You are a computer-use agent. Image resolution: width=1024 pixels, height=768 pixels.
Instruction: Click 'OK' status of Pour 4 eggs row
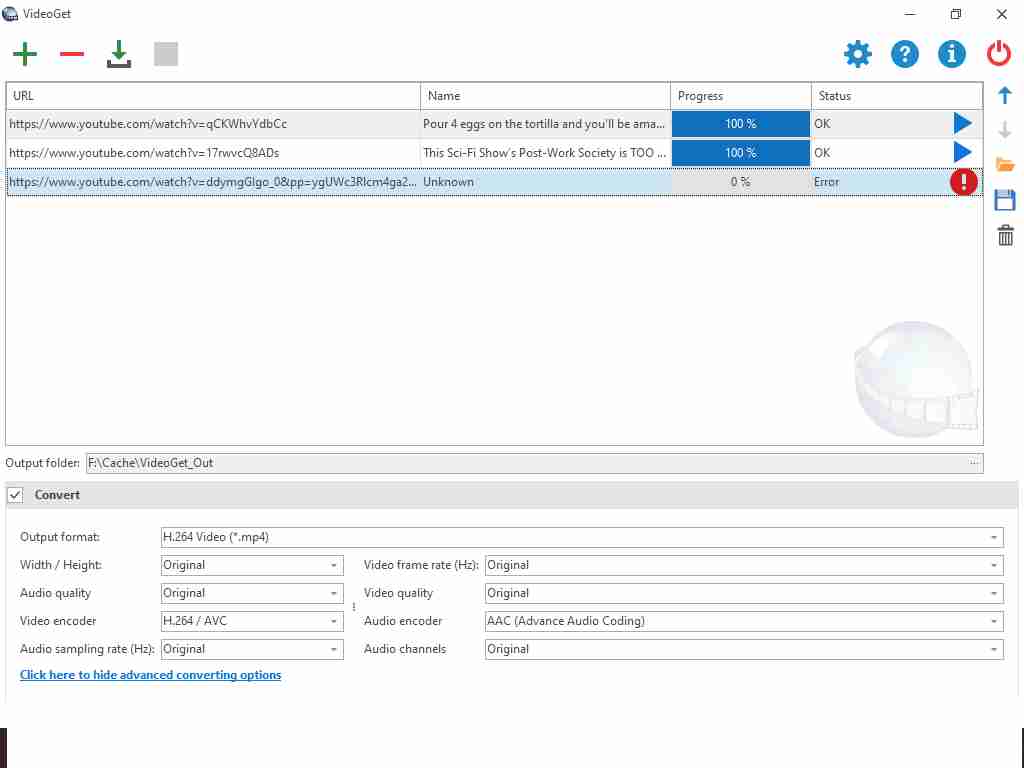822,123
